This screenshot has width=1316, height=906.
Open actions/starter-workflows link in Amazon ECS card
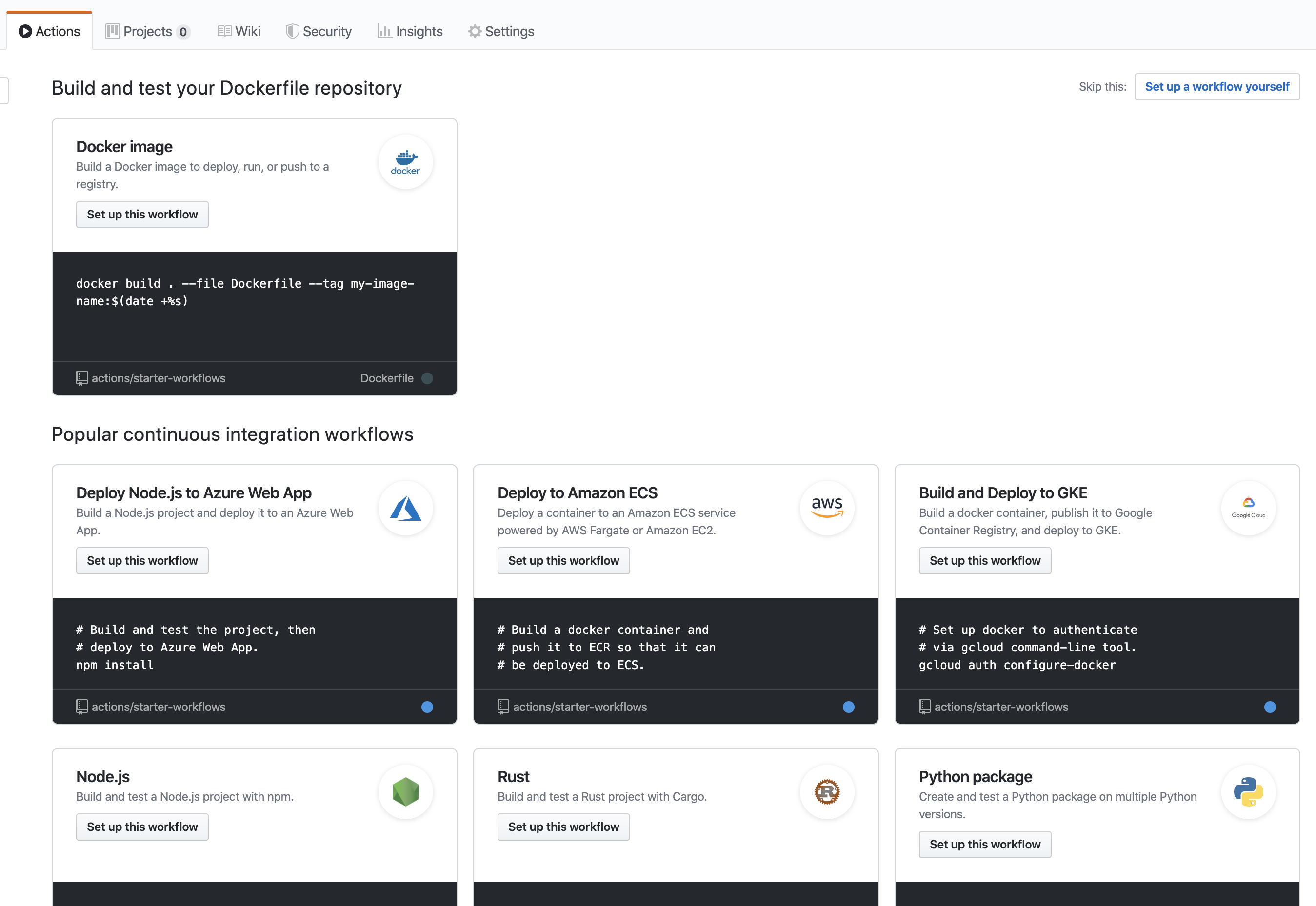[579, 708]
